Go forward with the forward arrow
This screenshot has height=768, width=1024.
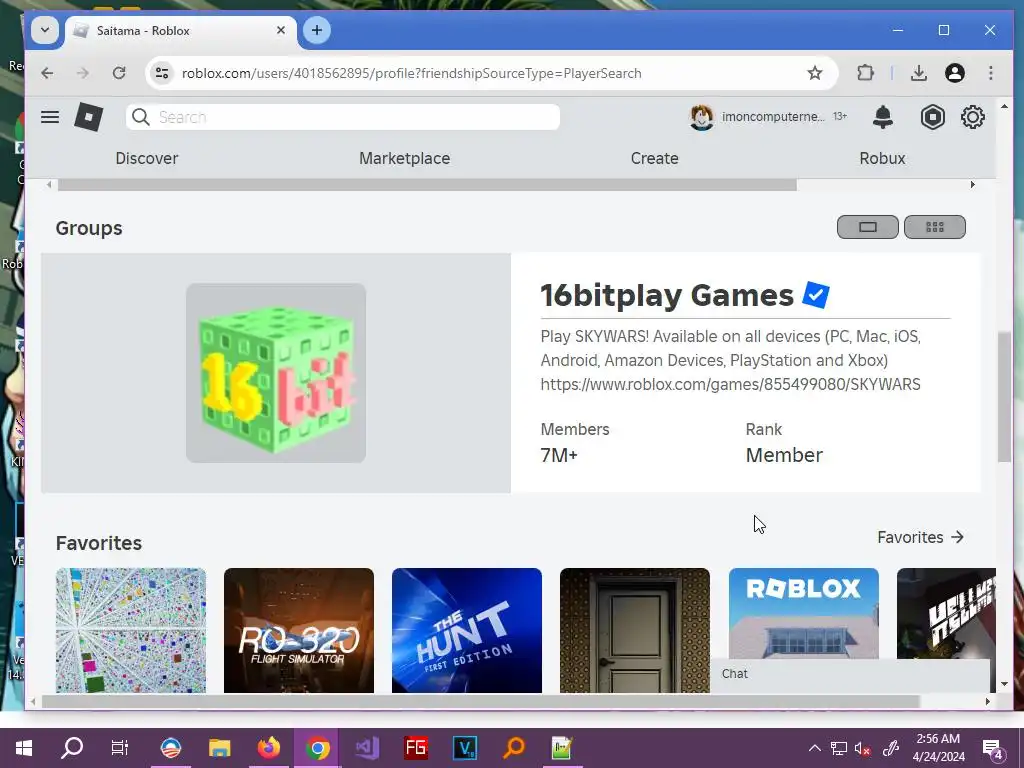coord(82,73)
